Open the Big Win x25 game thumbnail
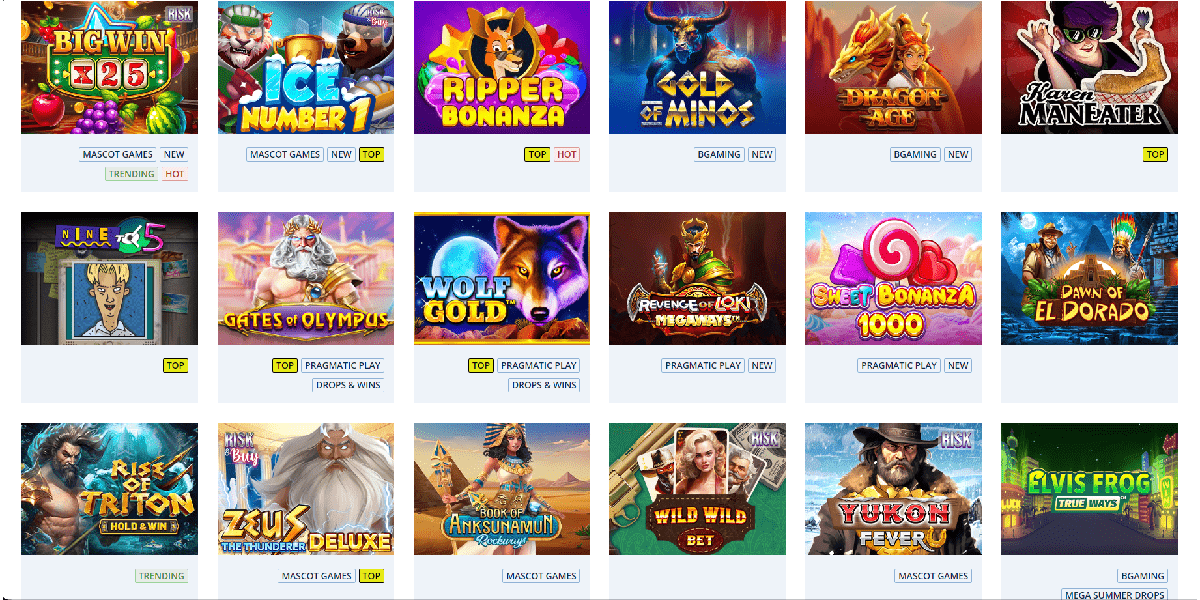Screen dimensions: 1200x600 coord(110,67)
